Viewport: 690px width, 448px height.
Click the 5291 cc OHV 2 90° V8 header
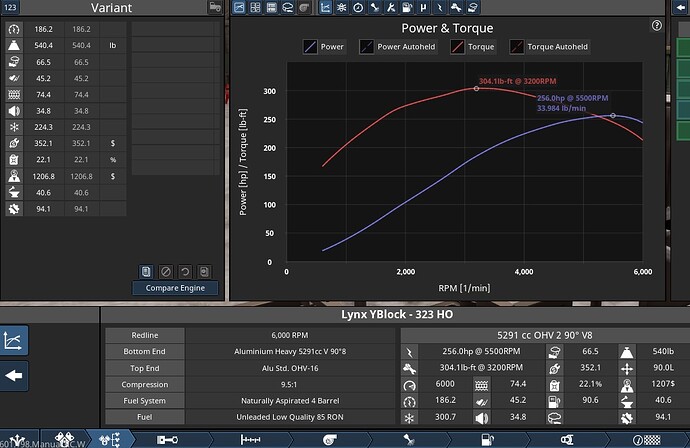click(x=545, y=335)
